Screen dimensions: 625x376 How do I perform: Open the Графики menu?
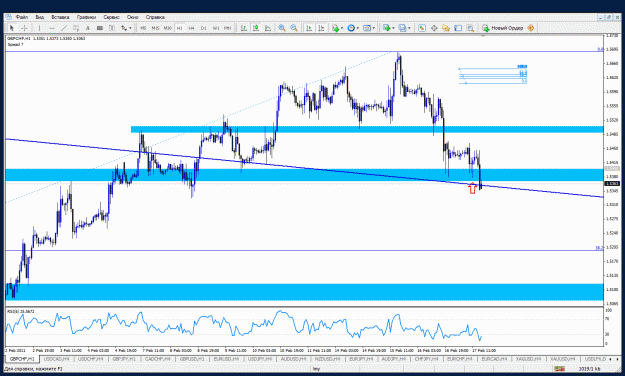click(86, 17)
